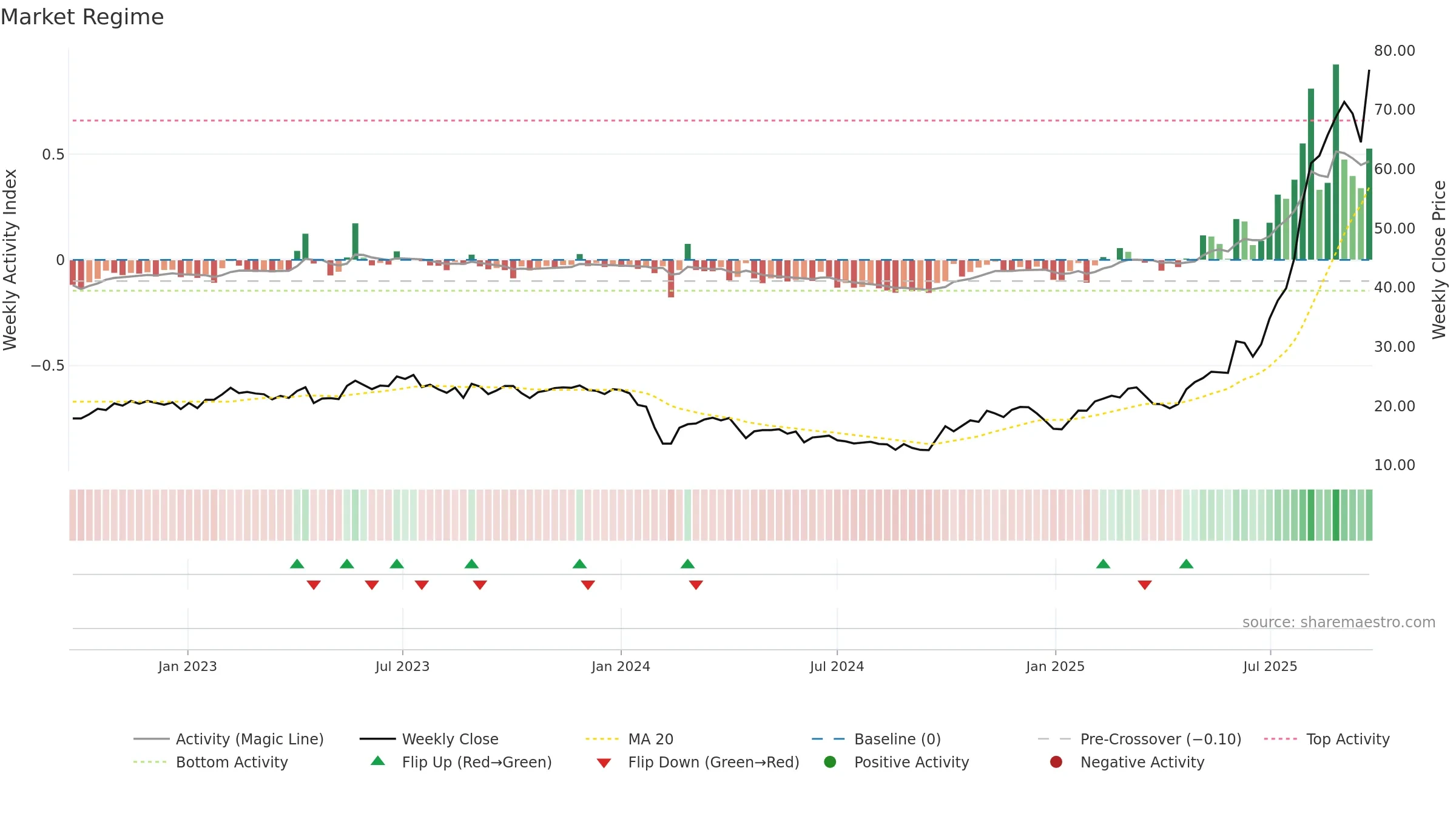Click the Flip Up triangle just after Jan 2024
Viewport: 1456px width, 819px height.
point(687,564)
